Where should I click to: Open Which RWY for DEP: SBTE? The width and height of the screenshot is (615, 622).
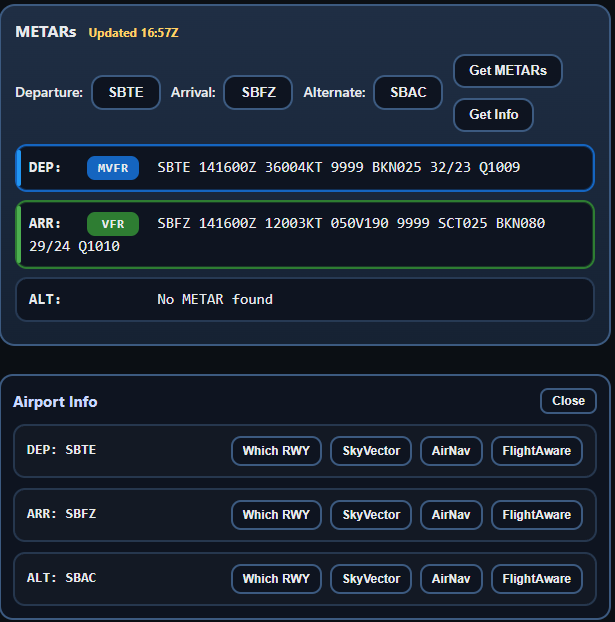pos(276,451)
